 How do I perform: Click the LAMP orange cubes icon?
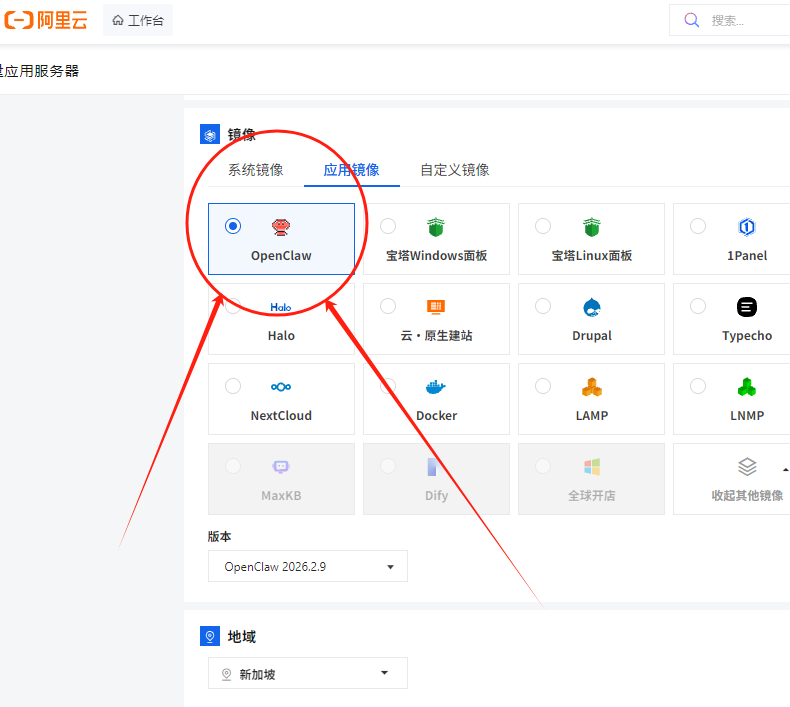[x=591, y=387]
